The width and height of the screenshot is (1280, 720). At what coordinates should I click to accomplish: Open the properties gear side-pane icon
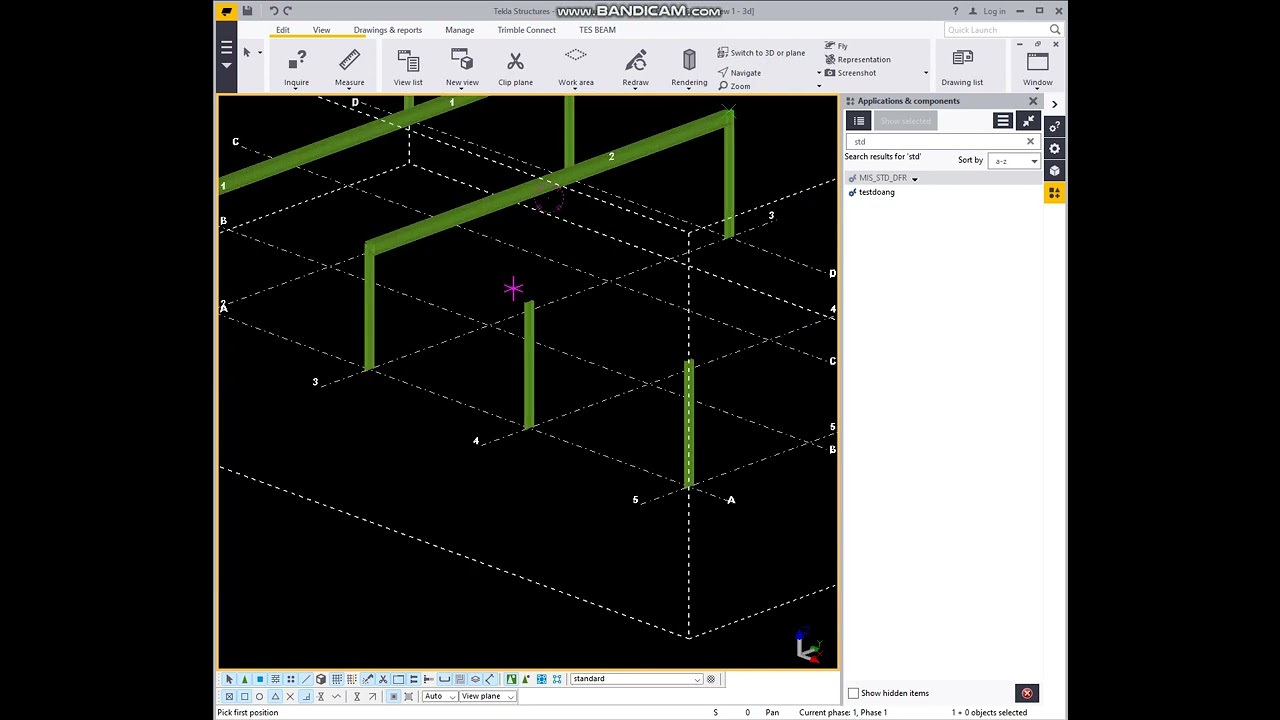(1054, 148)
